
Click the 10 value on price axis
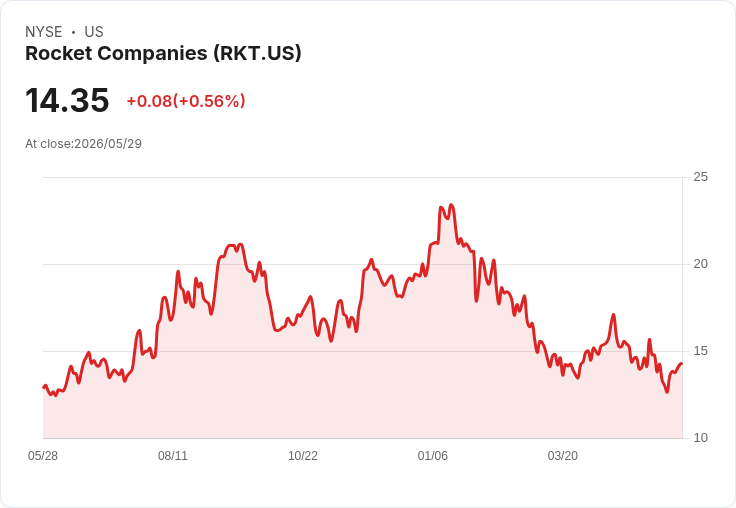pos(700,438)
